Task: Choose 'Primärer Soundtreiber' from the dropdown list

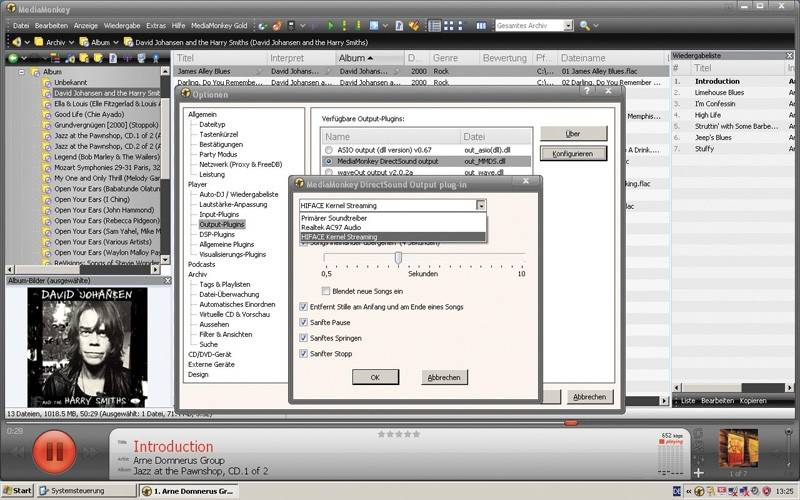Action: 393,218
